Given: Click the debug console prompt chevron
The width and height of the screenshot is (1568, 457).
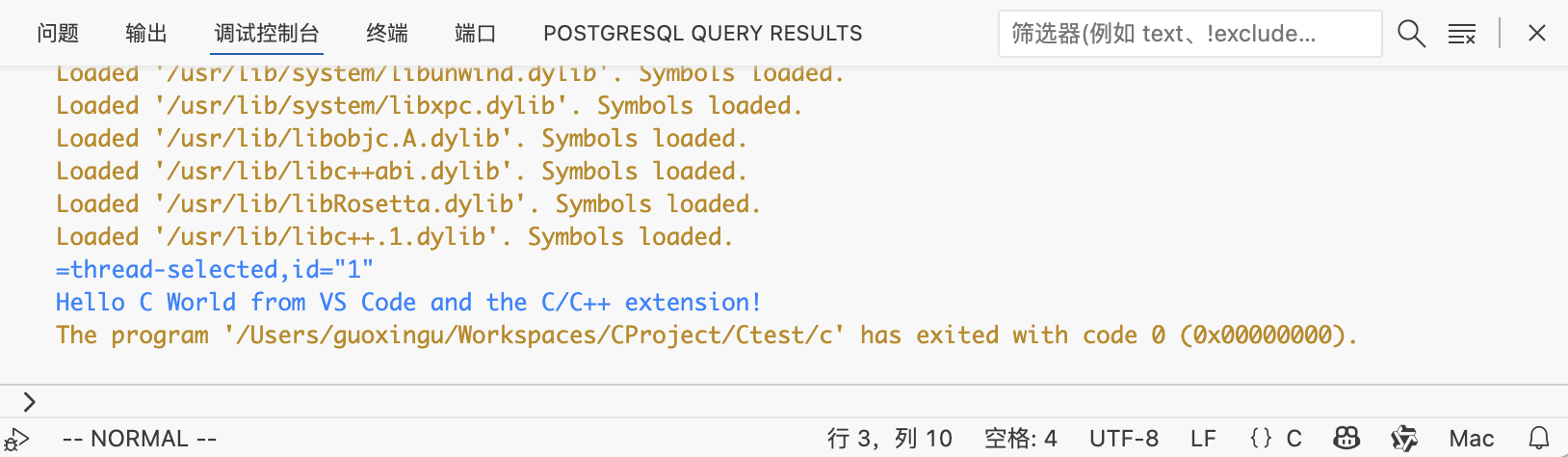Looking at the screenshot, I should tap(29, 402).
